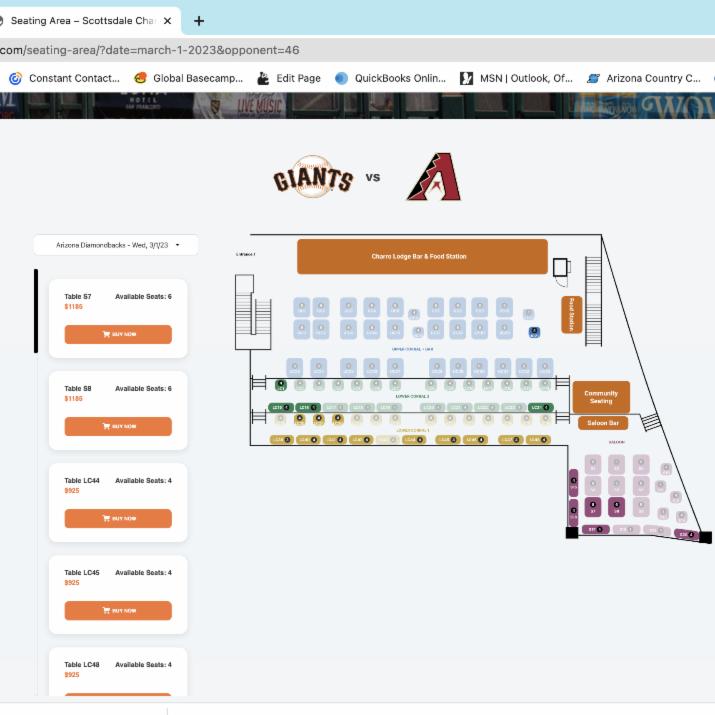Click the Table S8 $1186 price
715x715 pixels.
73,399
